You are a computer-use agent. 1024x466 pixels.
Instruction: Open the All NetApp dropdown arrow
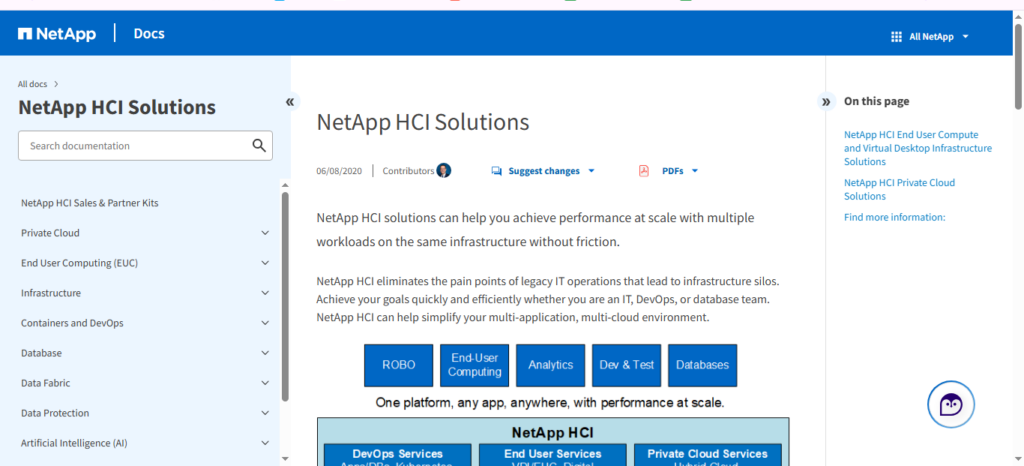965,37
